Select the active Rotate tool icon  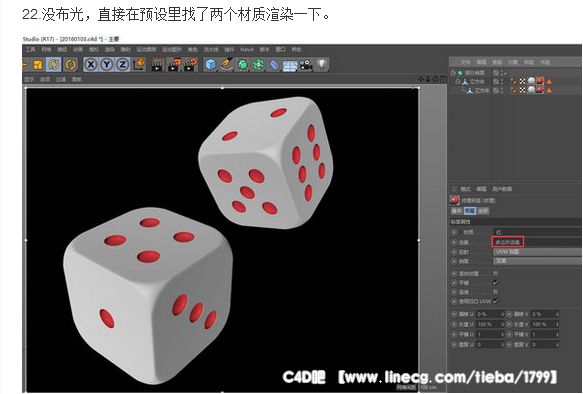pos(54,65)
